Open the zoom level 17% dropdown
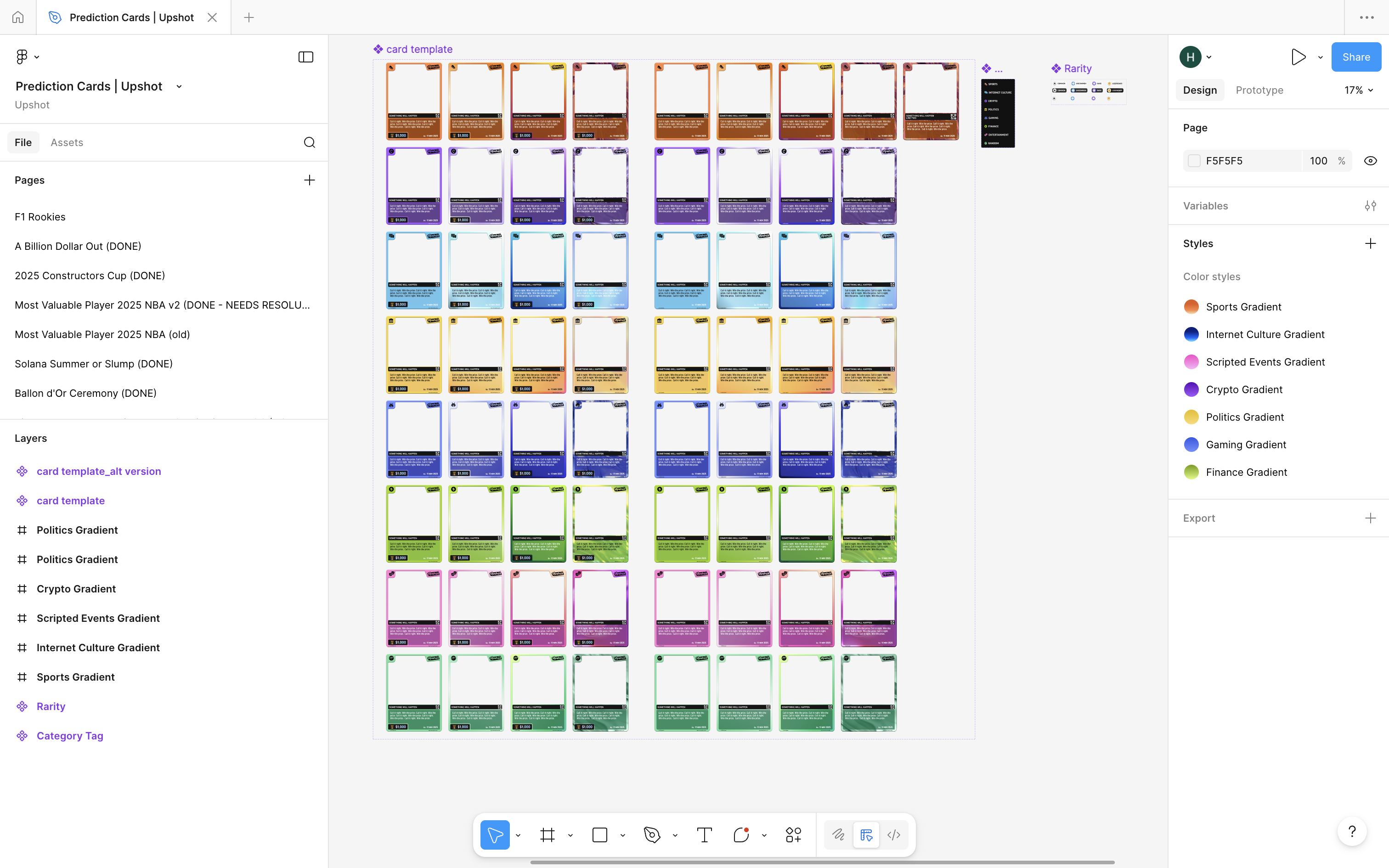The height and width of the screenshot is (868, 1389). [x=1359, y=90]
